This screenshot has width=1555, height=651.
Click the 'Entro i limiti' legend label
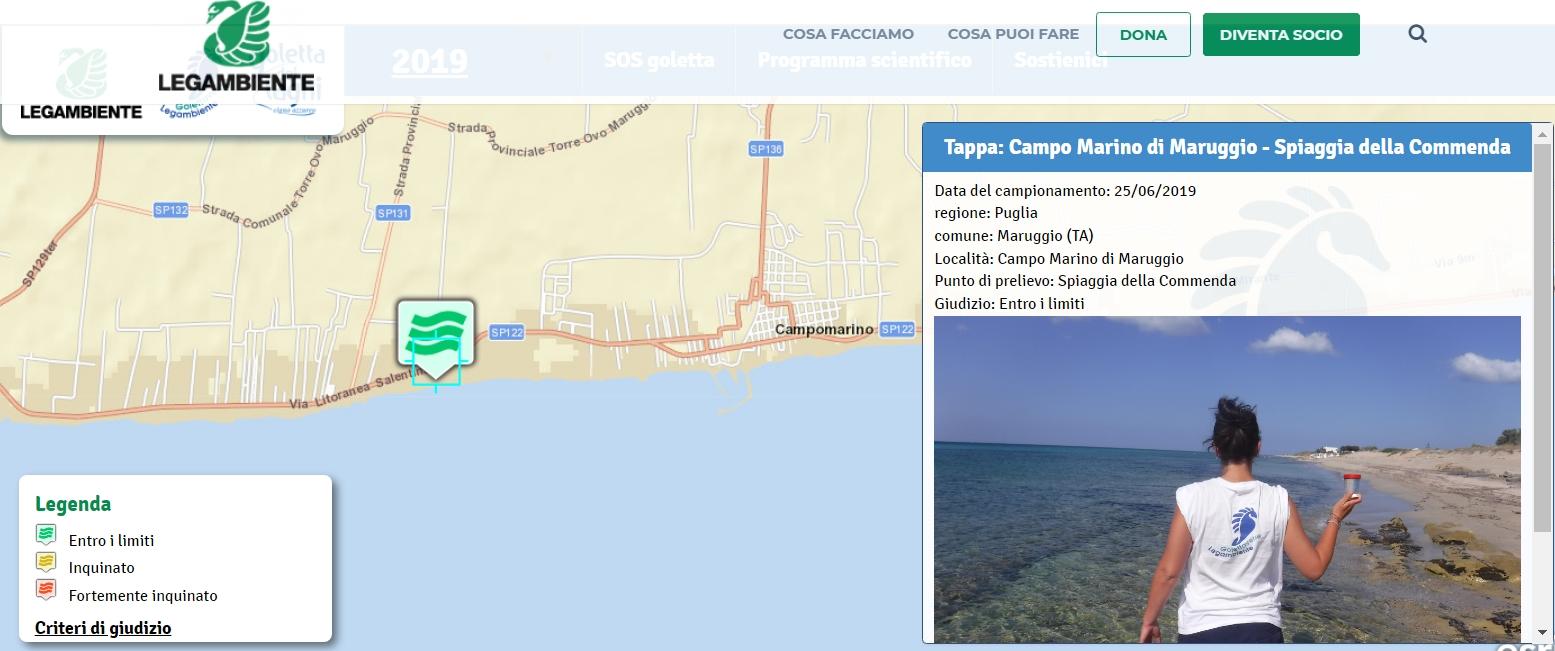click(111, 540)
